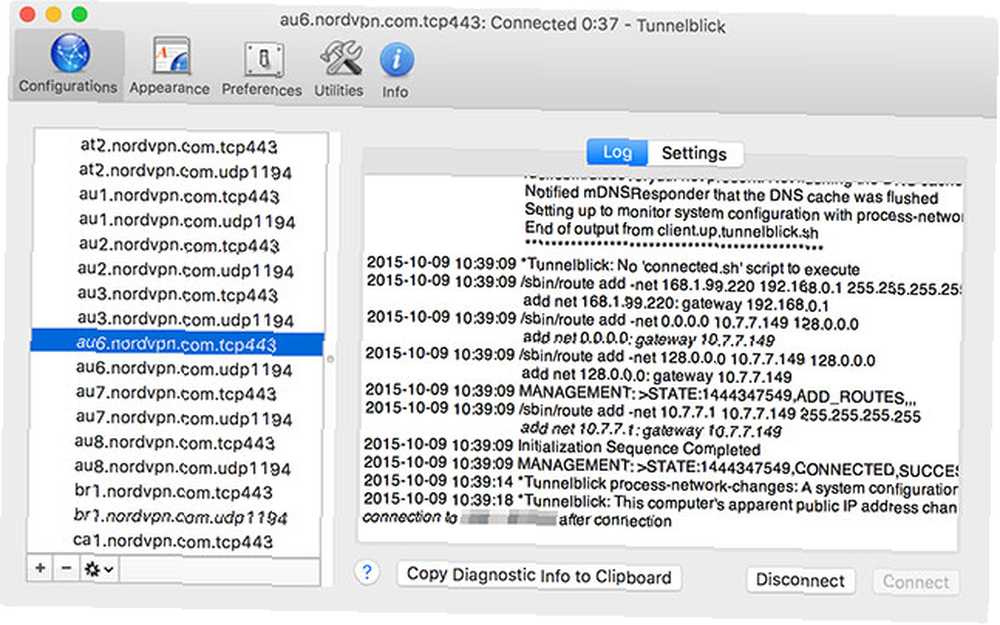Click the help question mark button
Viewport: 1000px width, 625px height.
pyautogui.click(x=367, y=572)
